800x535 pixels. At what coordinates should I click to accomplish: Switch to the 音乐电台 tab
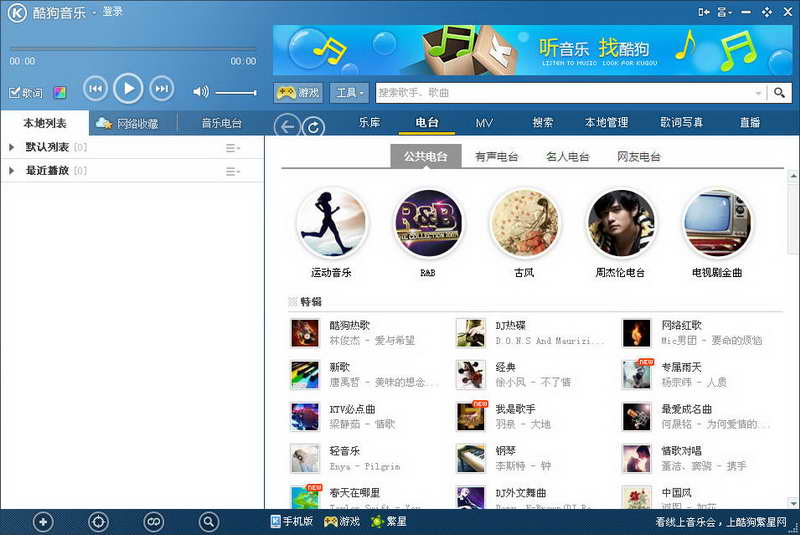click(221, 123)
